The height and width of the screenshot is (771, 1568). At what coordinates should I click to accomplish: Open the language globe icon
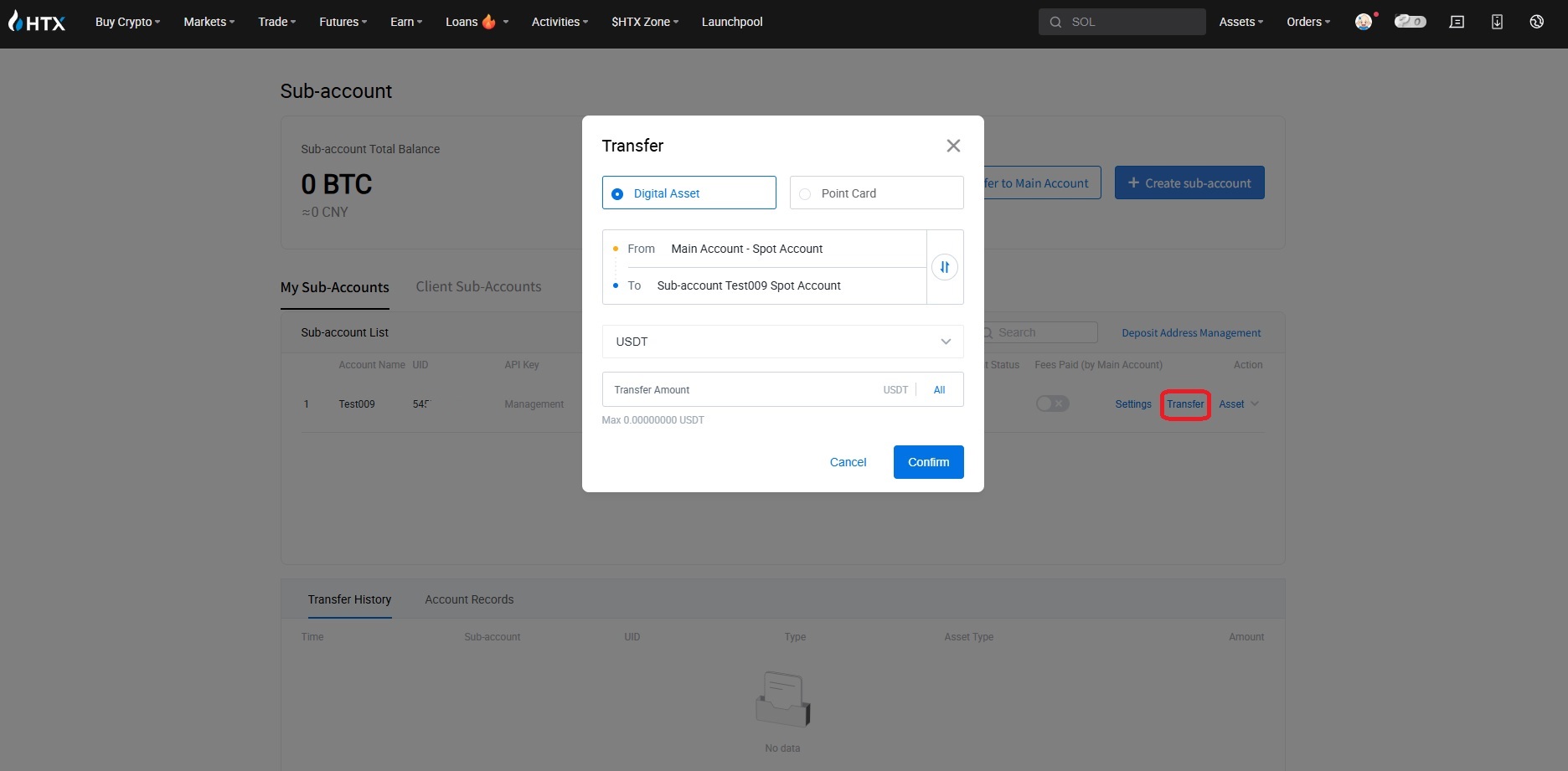[x=1536, y=22]
